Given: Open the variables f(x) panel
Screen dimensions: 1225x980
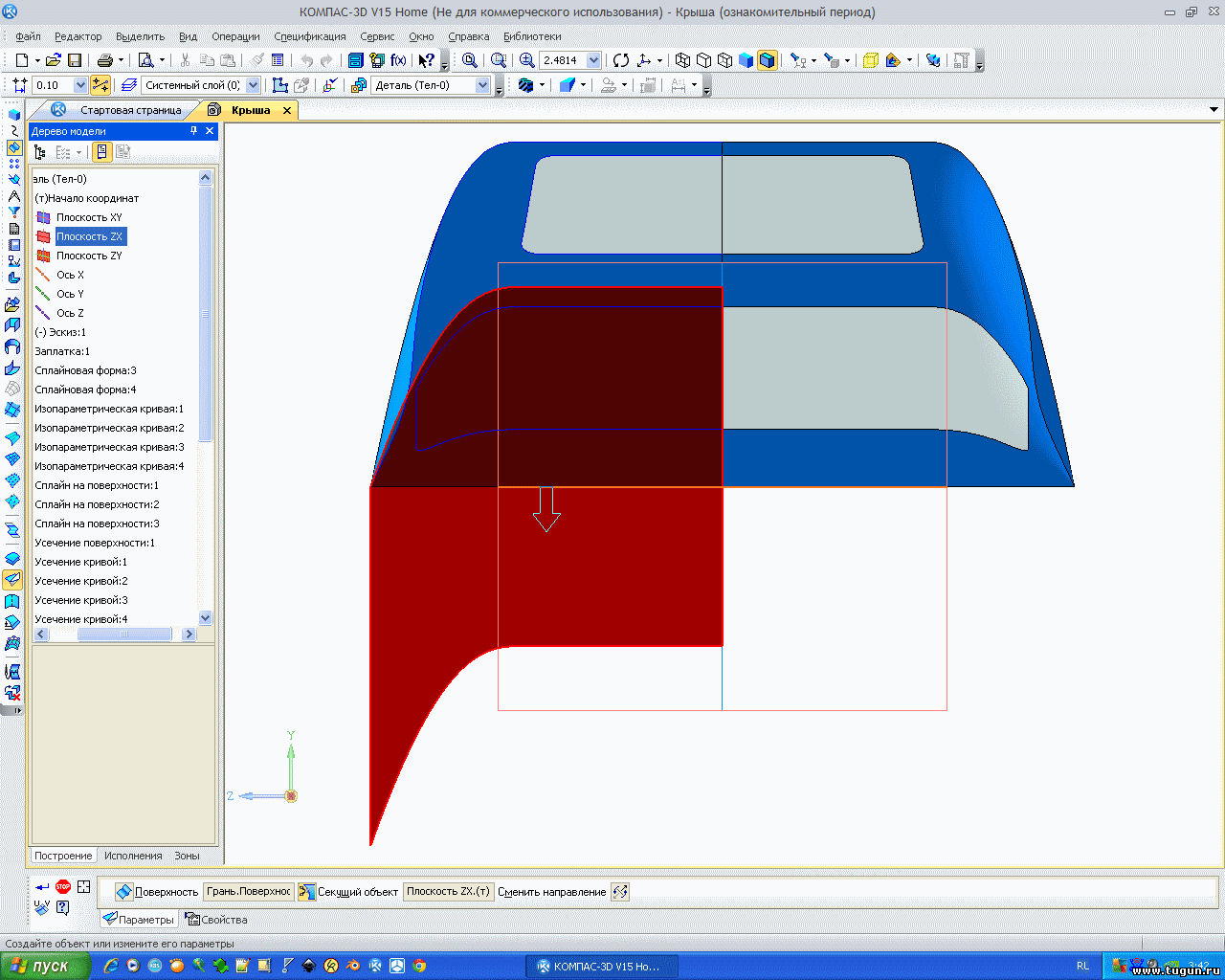Looking at the screenshot, I should tap(398, 60).
